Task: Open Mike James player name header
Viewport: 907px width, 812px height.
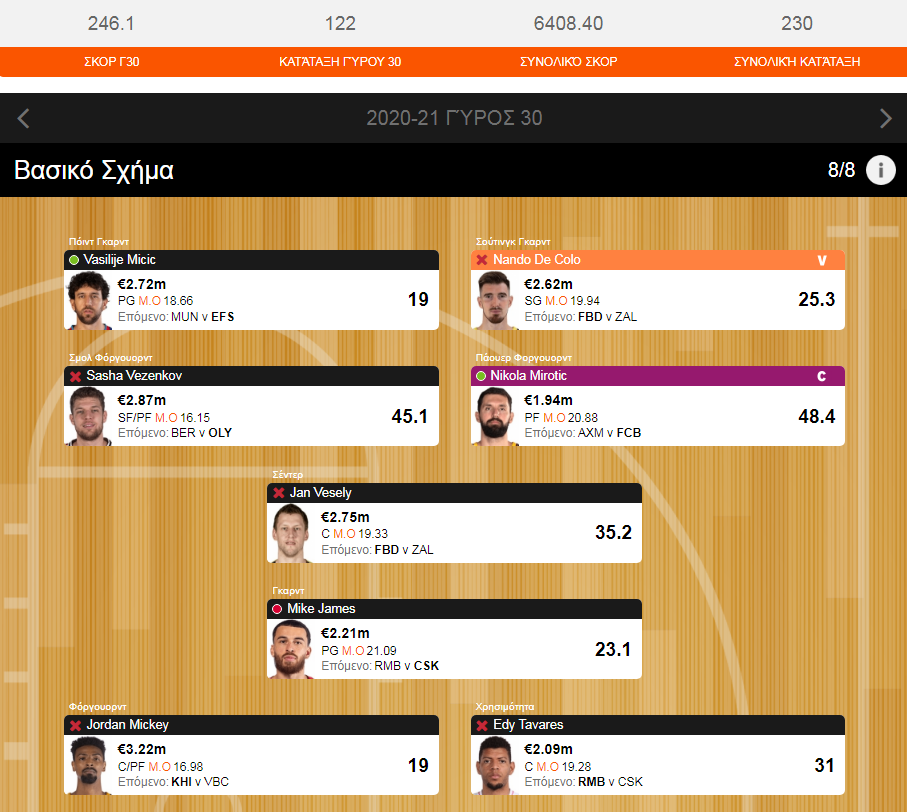Action: [454, 608]
